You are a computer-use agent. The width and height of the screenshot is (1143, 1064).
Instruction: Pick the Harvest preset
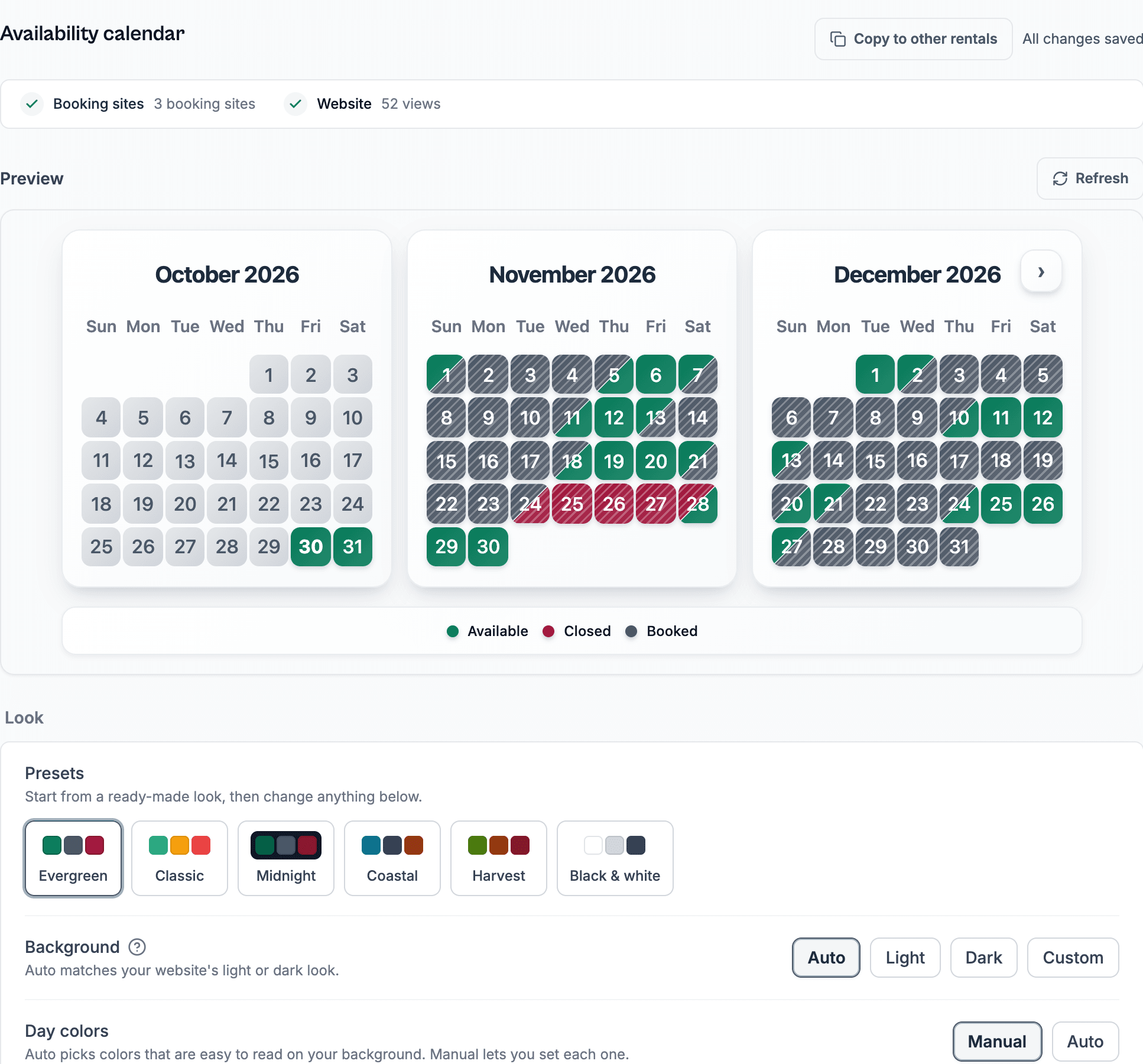pyautogui.click(x=499, y=858)
